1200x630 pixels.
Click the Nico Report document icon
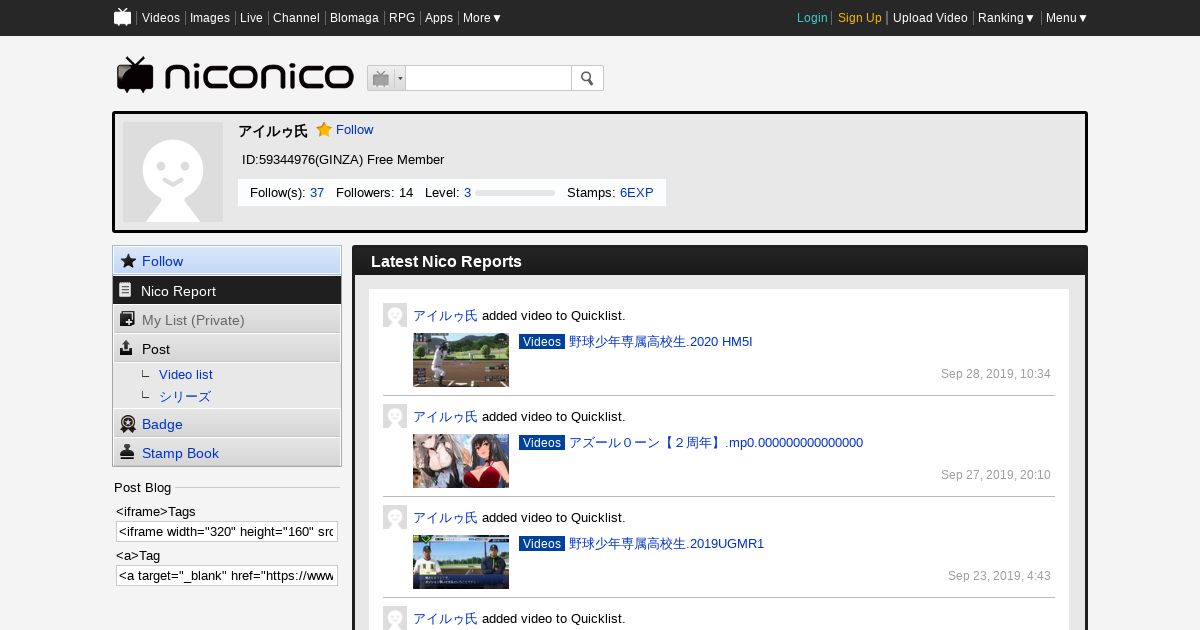click(x=126, y=290)
